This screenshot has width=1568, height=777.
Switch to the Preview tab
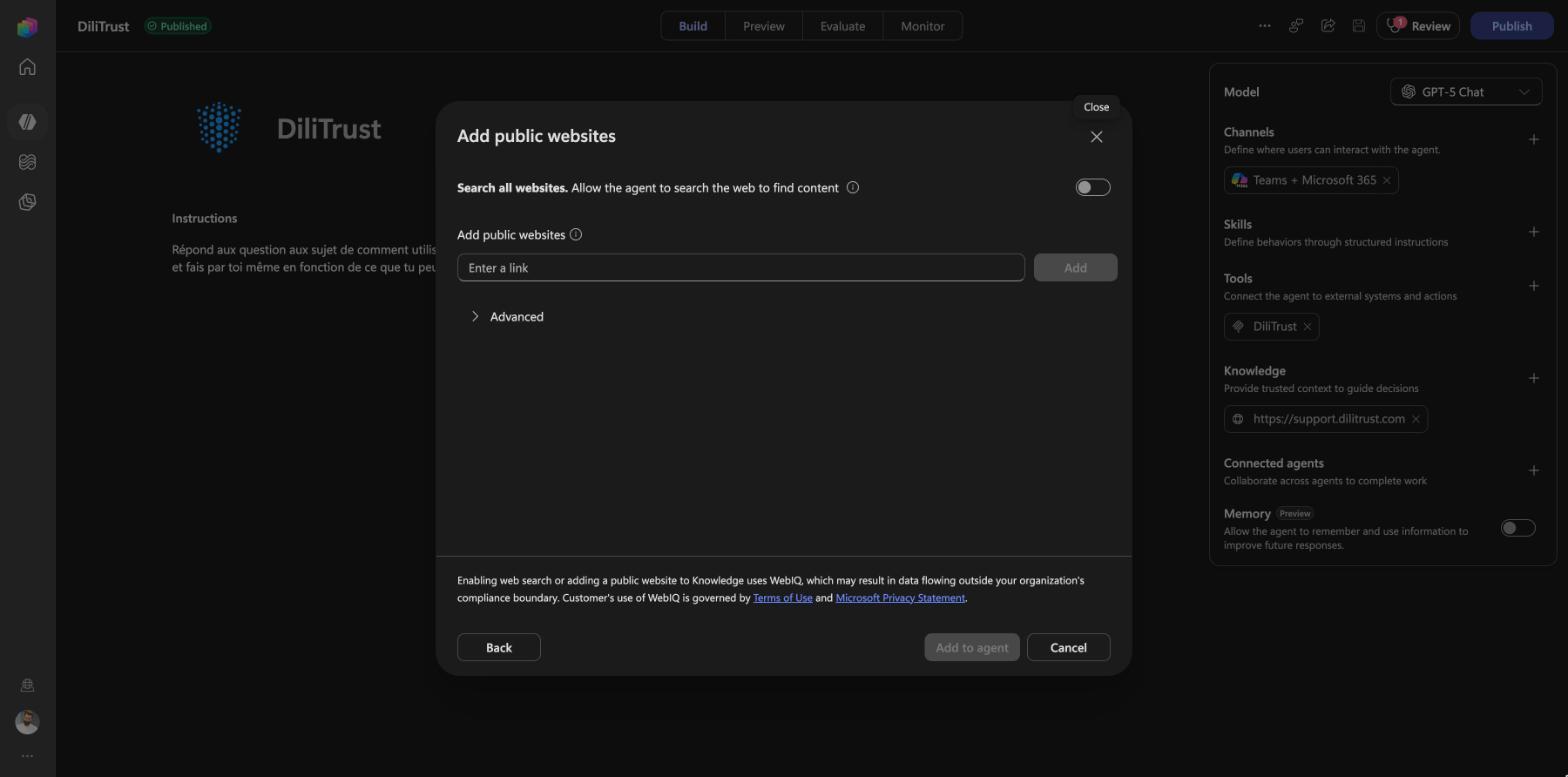(x=764, y=26)
